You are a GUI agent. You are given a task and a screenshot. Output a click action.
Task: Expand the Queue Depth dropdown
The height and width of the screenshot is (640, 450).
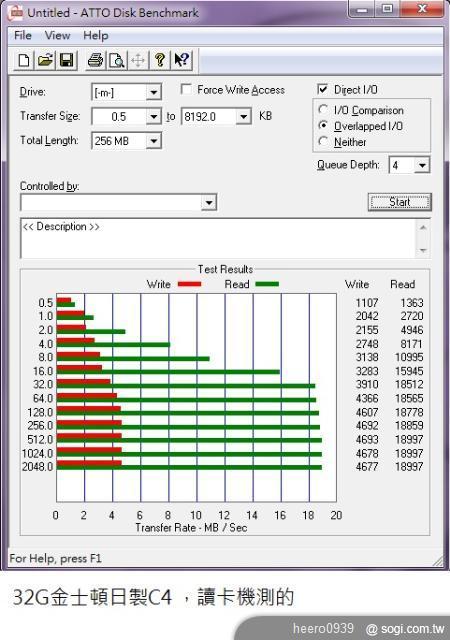(422, 165)
